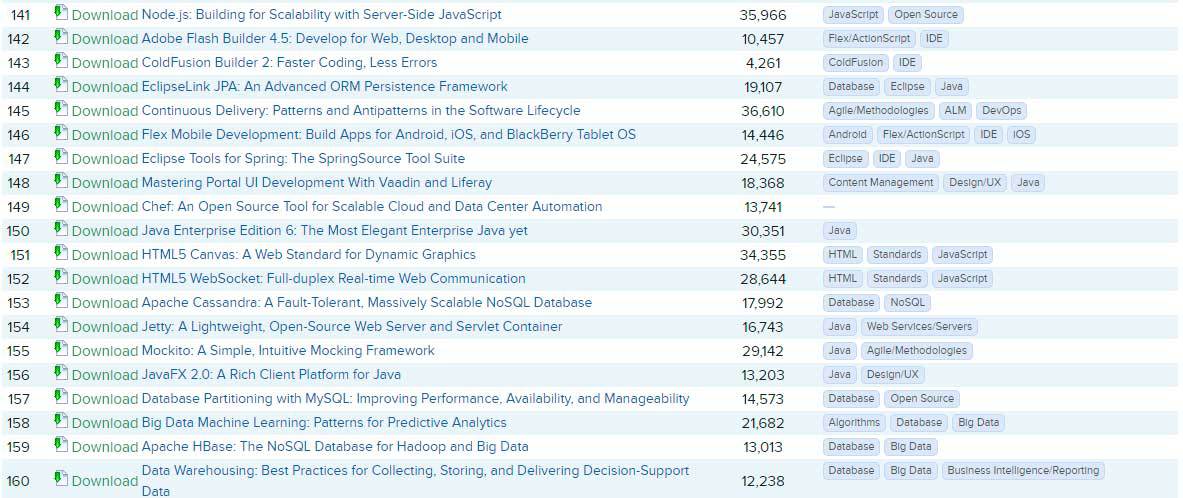Click download icon for Apache Cassandra row
Screen dimensions: 1183x498
click(x=61, y=301)
